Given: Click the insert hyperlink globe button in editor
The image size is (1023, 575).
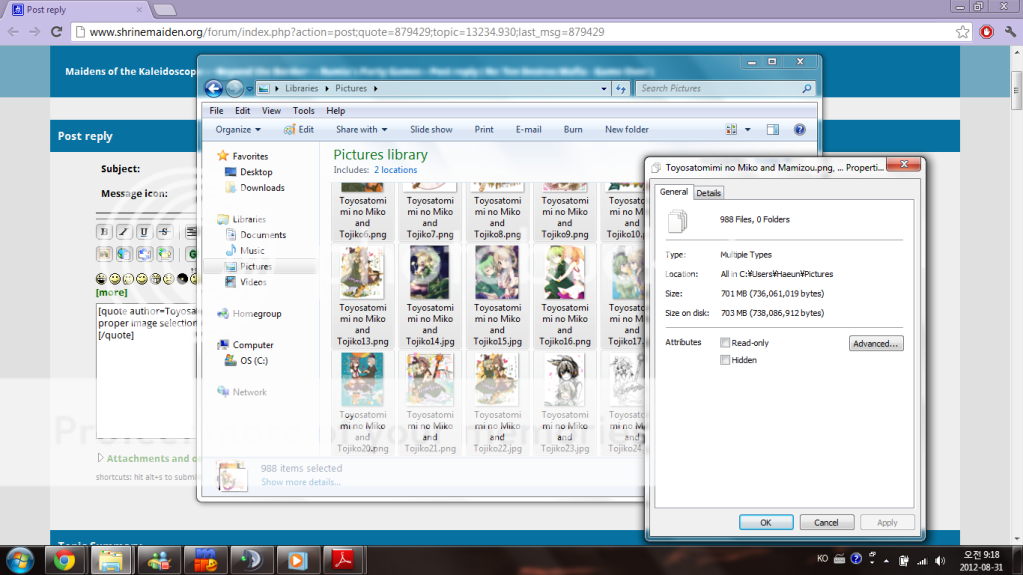Looking at the screenshot, I should (124, 254).
